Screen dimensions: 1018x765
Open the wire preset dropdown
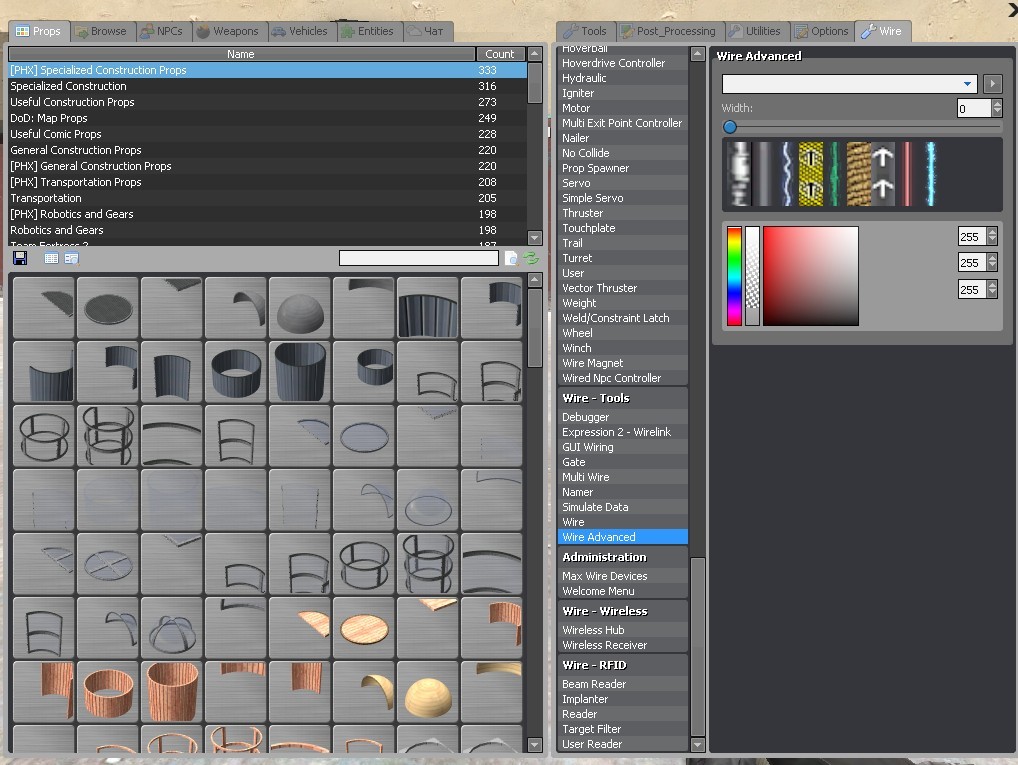point(849,84)
